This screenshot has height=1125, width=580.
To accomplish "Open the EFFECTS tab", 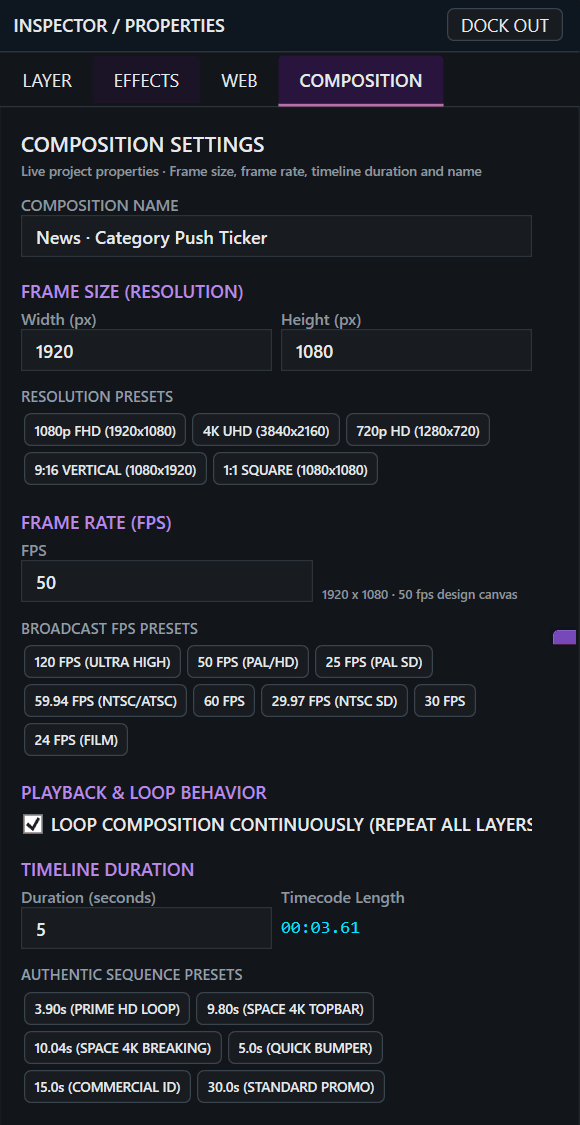I will (146, 80).
